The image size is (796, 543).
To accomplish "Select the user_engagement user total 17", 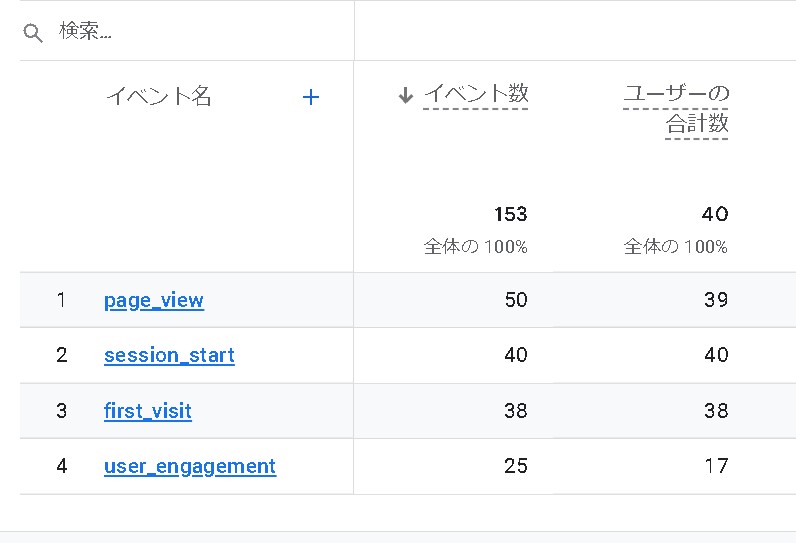I will [x=715, y=466].
